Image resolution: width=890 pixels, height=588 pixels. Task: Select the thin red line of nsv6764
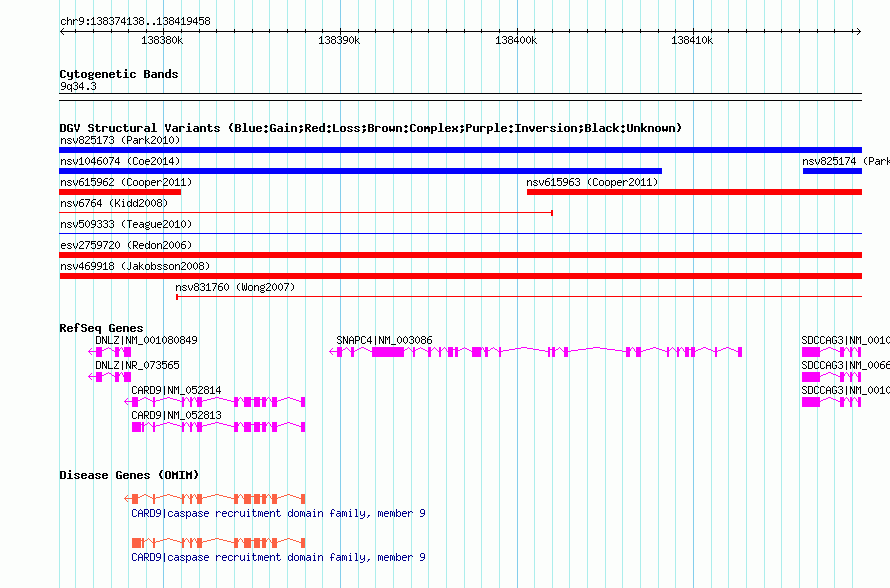click(x=306, y=213)
